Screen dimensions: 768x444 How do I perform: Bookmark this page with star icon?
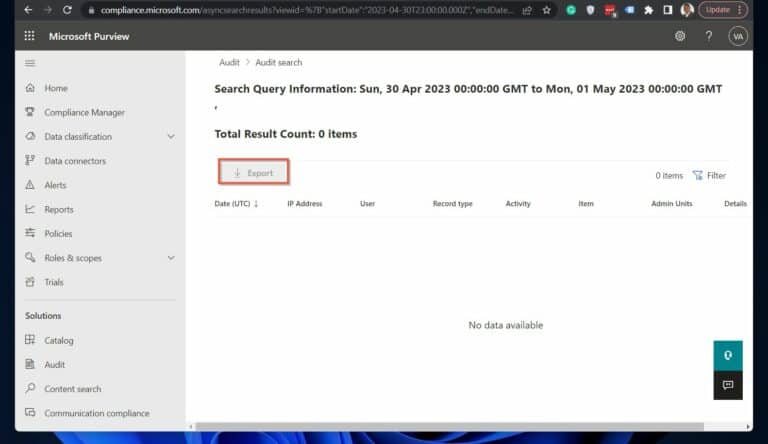tap(547, 10)
